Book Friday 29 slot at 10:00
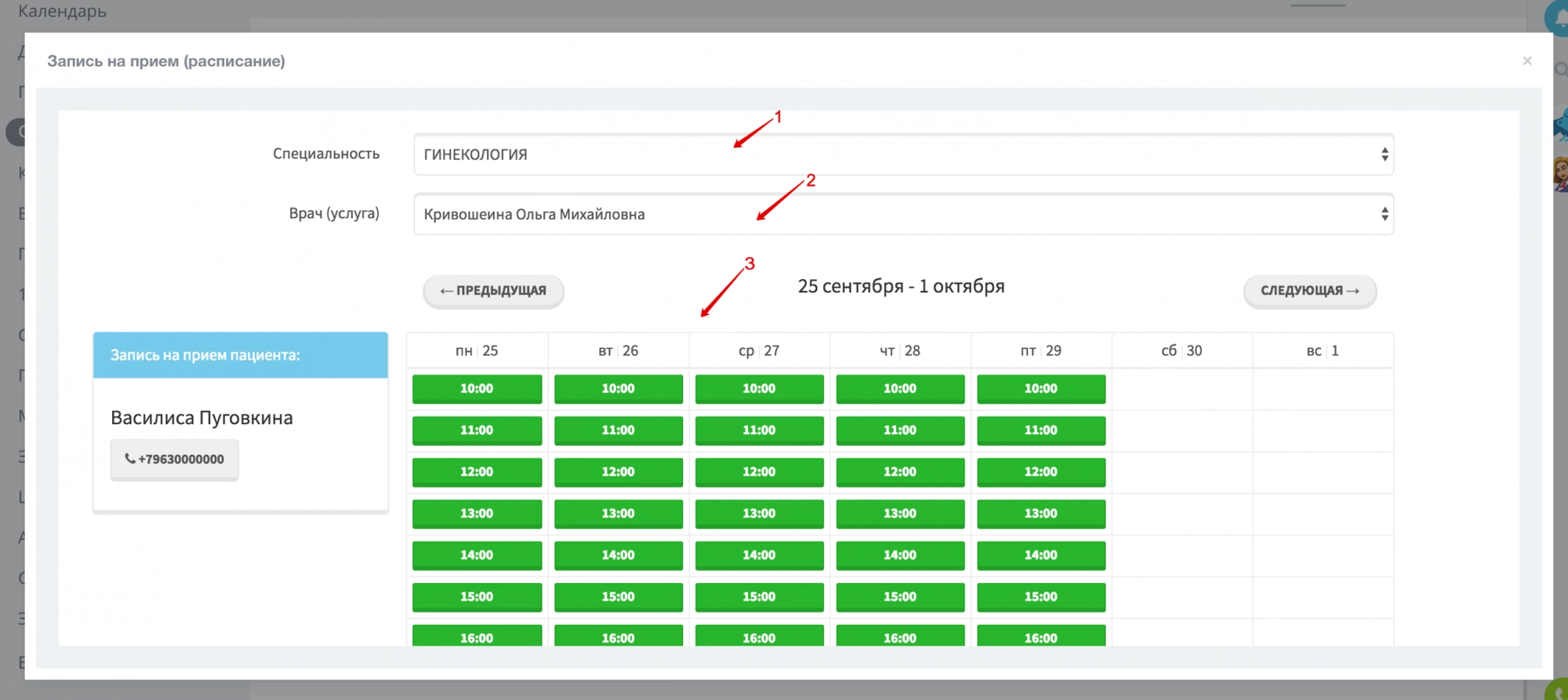This screenshot has height=700, width=1568. 1040,389
